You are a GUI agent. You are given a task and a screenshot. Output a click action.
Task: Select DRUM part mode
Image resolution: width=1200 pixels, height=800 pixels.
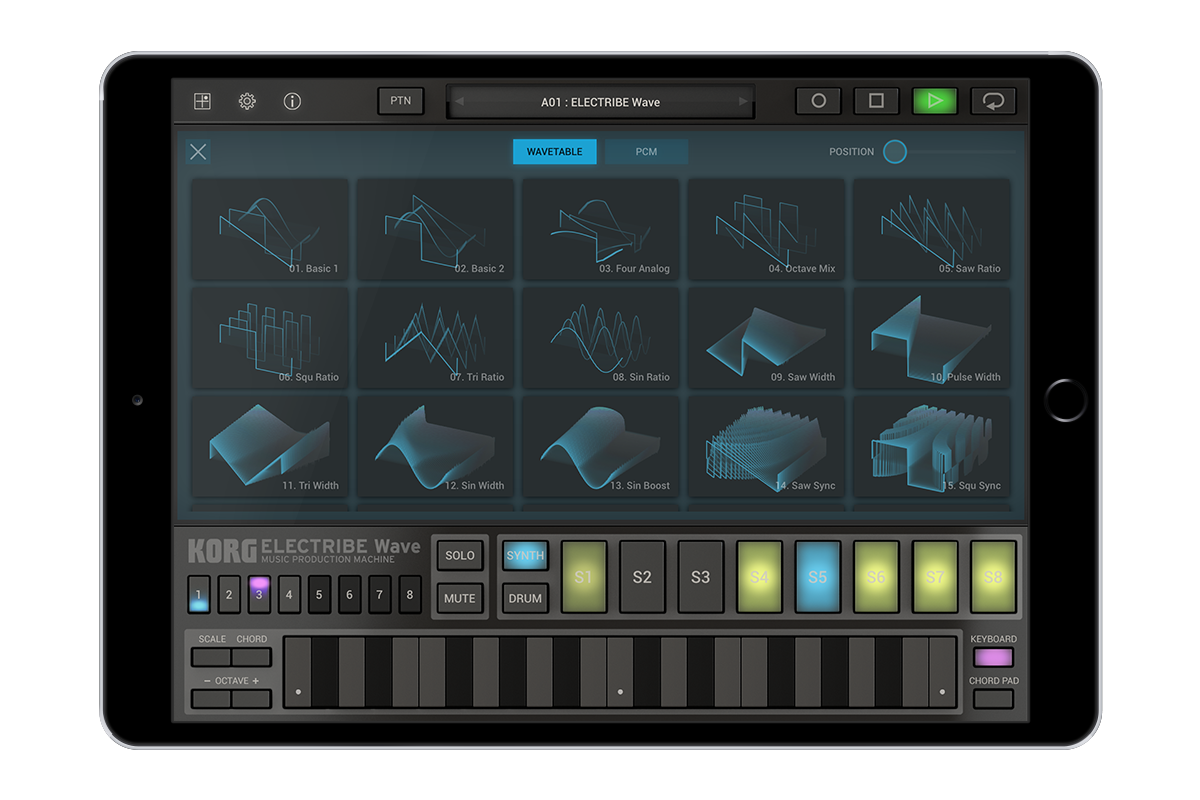pos(525,599)
